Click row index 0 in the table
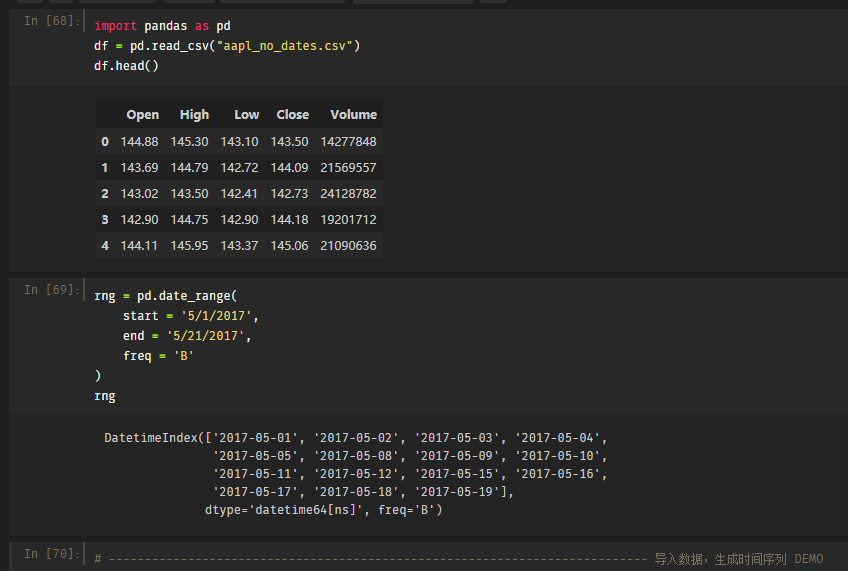This screenshot has height=571, width=848. point(105,142)
